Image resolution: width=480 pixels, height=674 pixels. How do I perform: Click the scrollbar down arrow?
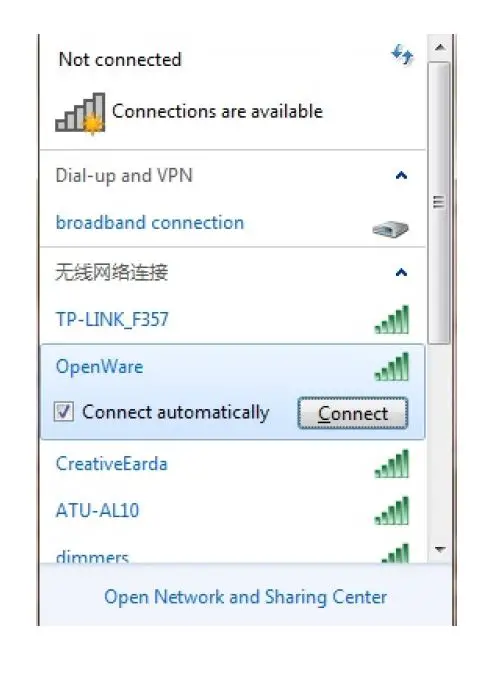pos(440,549)
